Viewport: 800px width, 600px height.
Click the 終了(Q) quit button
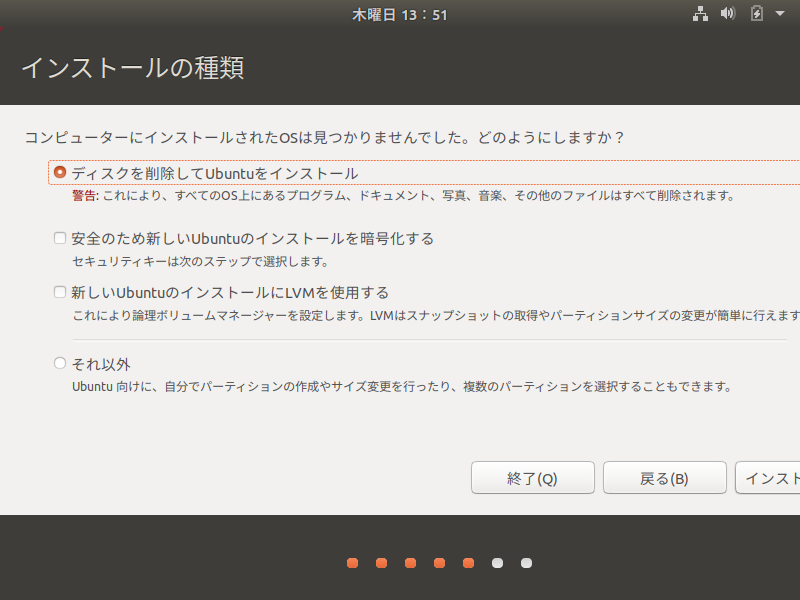click(x=533, y=478)
